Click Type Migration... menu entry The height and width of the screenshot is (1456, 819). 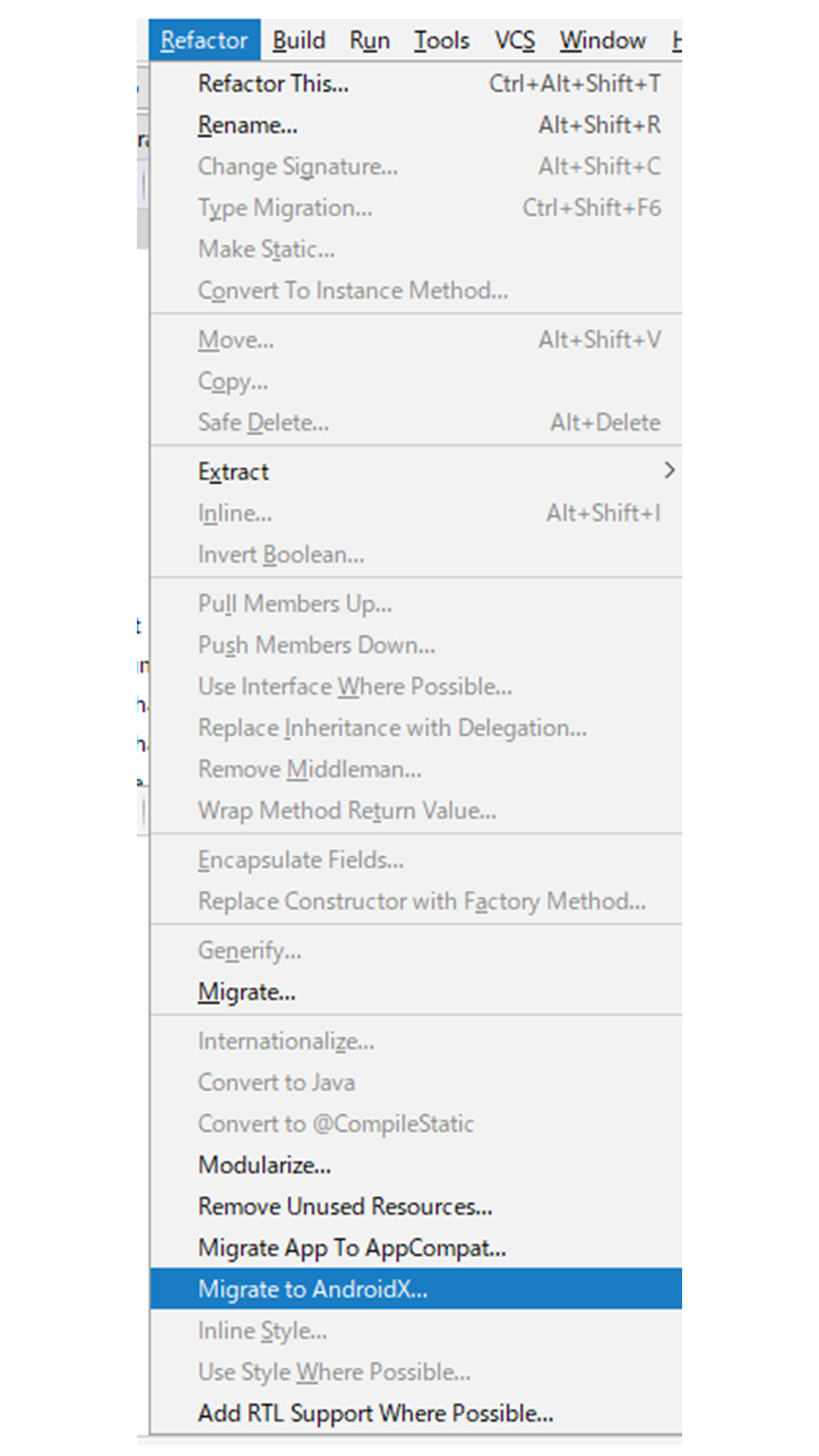pos(416,208)
